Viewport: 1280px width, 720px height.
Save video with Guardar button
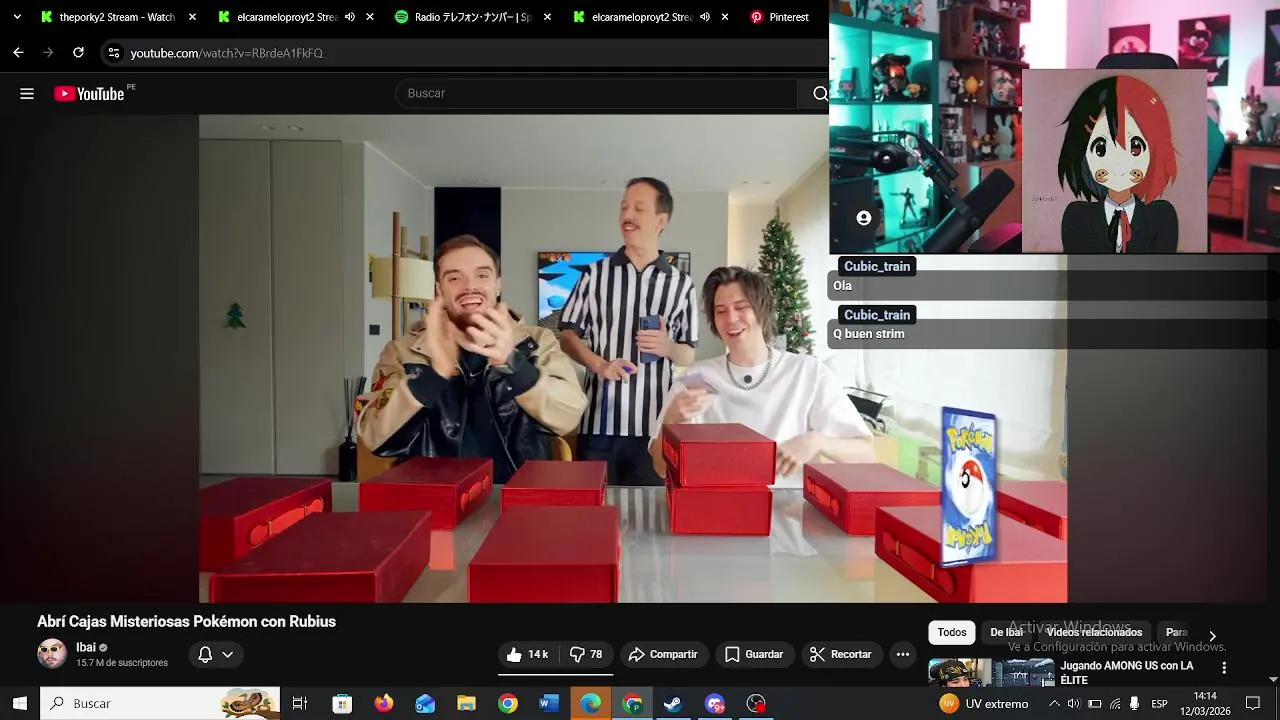754,654
